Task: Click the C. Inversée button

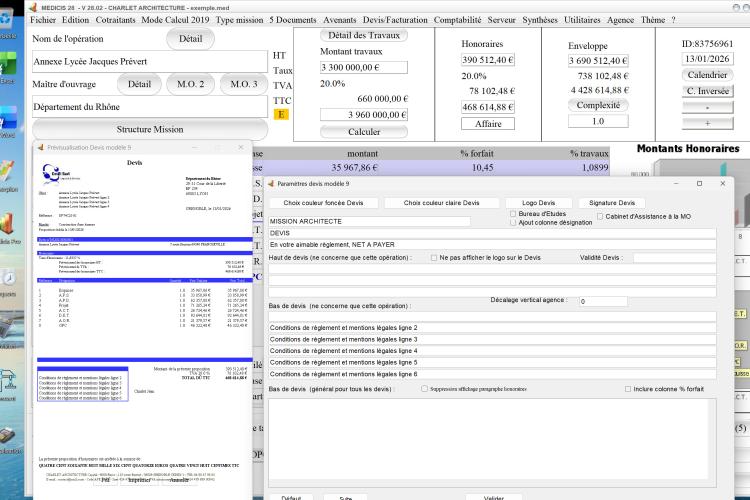Action: [x=707, y=91]
